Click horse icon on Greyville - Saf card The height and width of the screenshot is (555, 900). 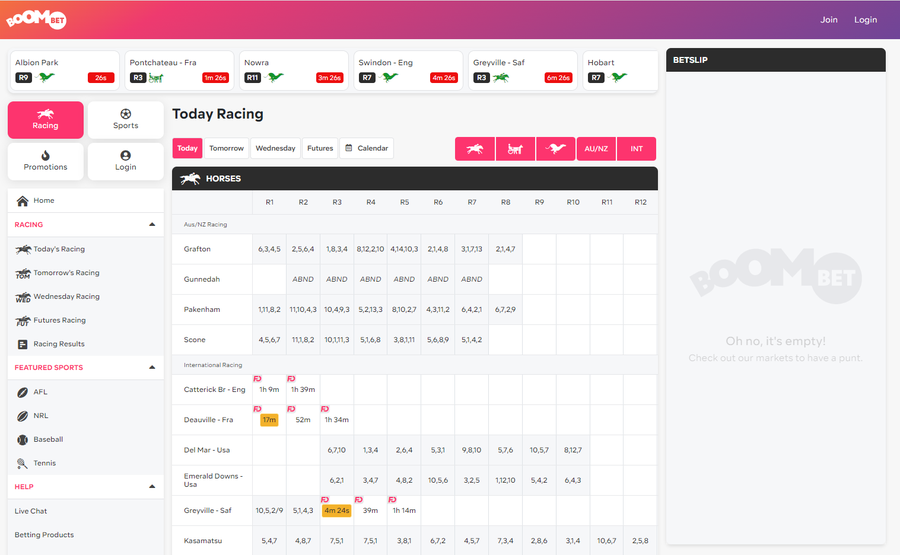pos(501,77)
